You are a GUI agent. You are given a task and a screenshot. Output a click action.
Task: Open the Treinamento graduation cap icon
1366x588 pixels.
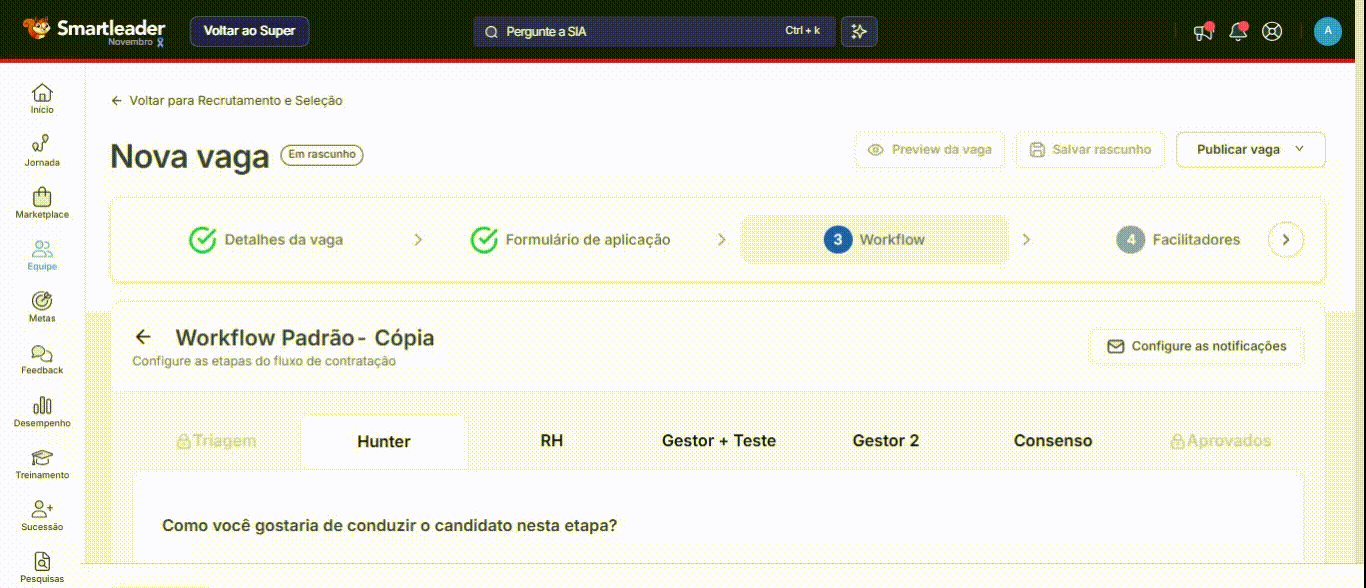coord(42,458)
